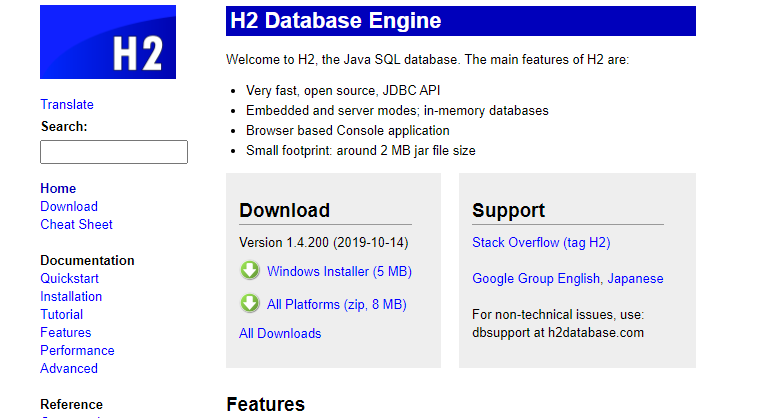Open the Cheat Sheet link
Screen dimensions: 763x418
[x=76, y=224]
